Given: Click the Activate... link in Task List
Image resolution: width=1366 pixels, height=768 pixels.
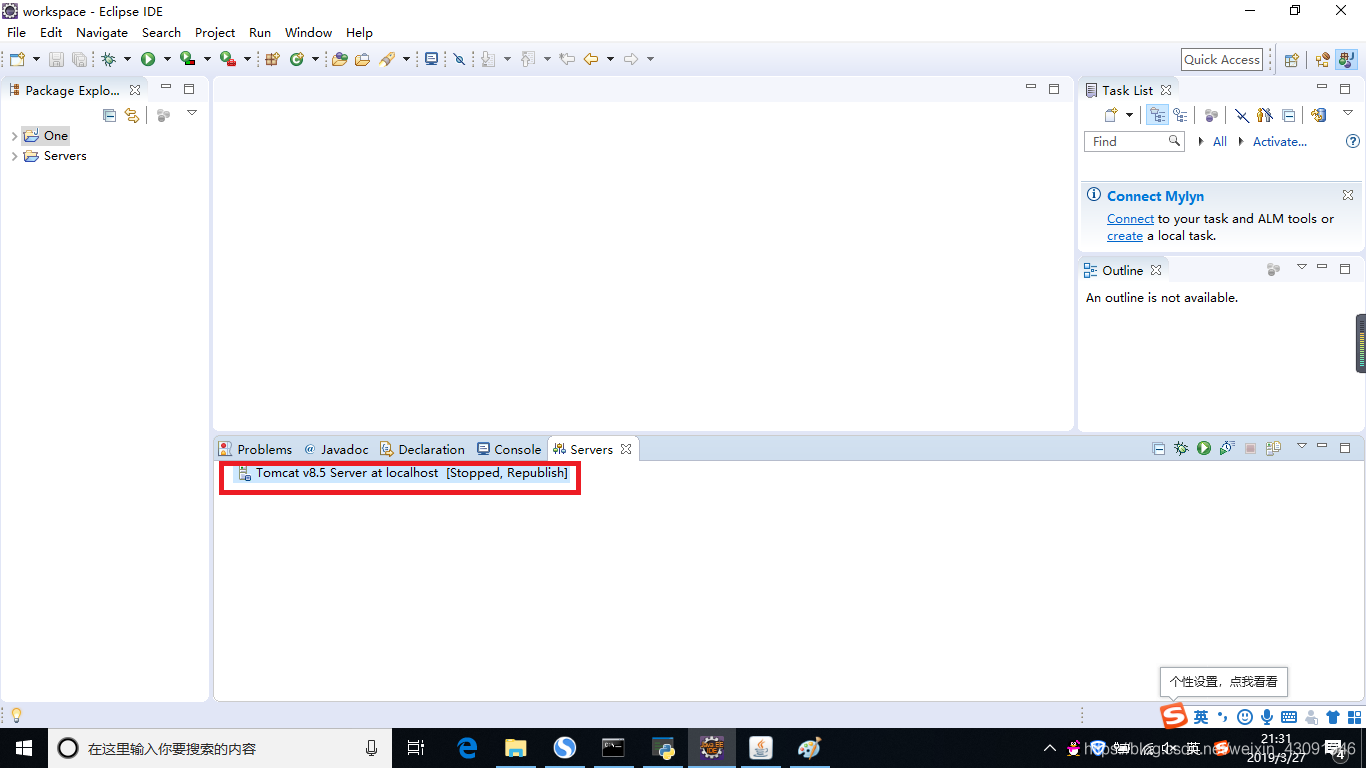Looking at the screenshot, I should (1280, 142).
